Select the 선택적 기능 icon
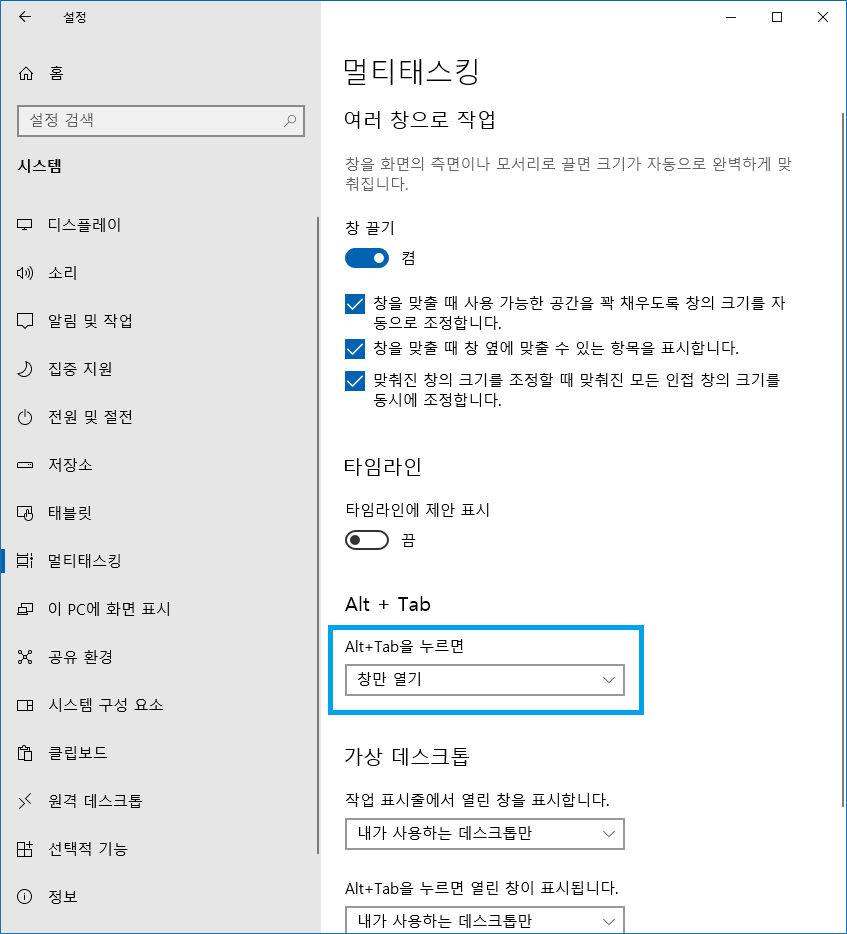847x934 pixels. click(24, 849)
